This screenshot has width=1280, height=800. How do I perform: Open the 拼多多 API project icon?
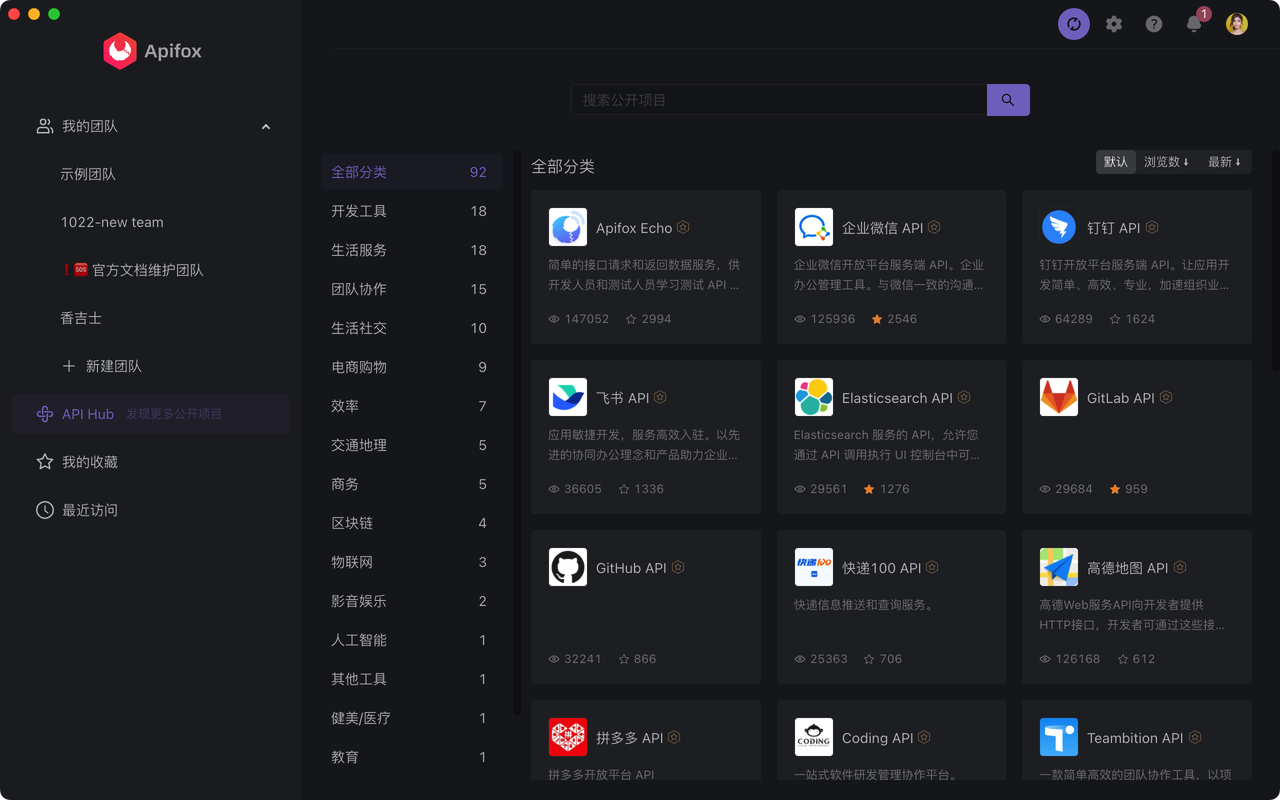coord(568,737)
